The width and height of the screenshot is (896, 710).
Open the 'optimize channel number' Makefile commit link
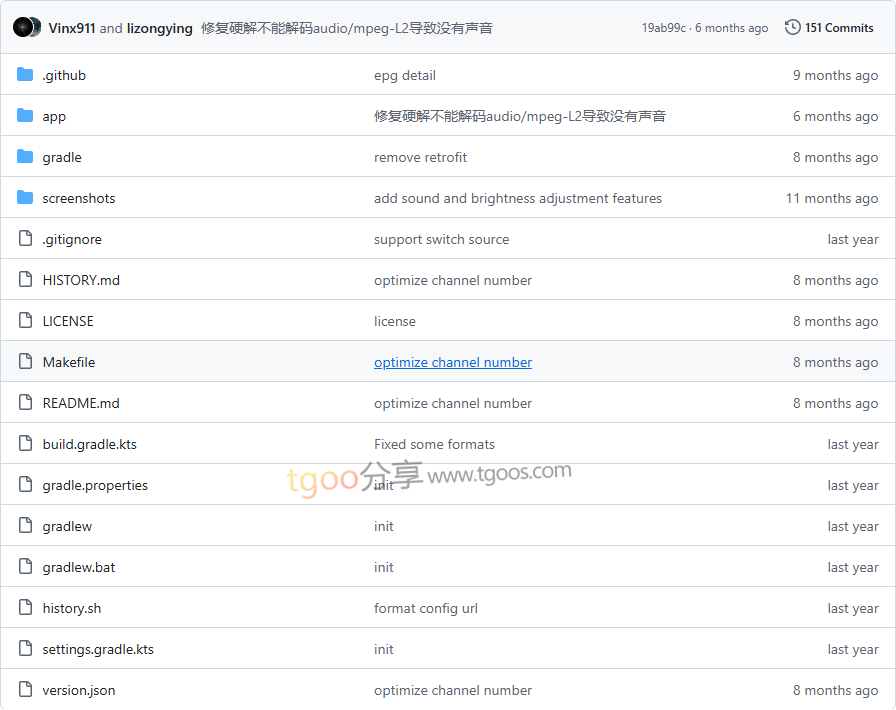pos(452,362)
